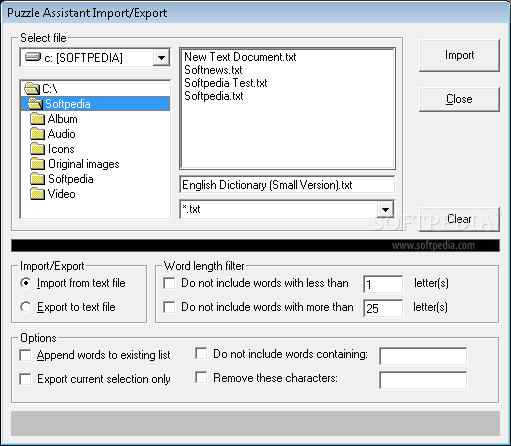Screen dimensions: 511x446
Task: Select Softnews.txt in file list
Action: point(213,70)
